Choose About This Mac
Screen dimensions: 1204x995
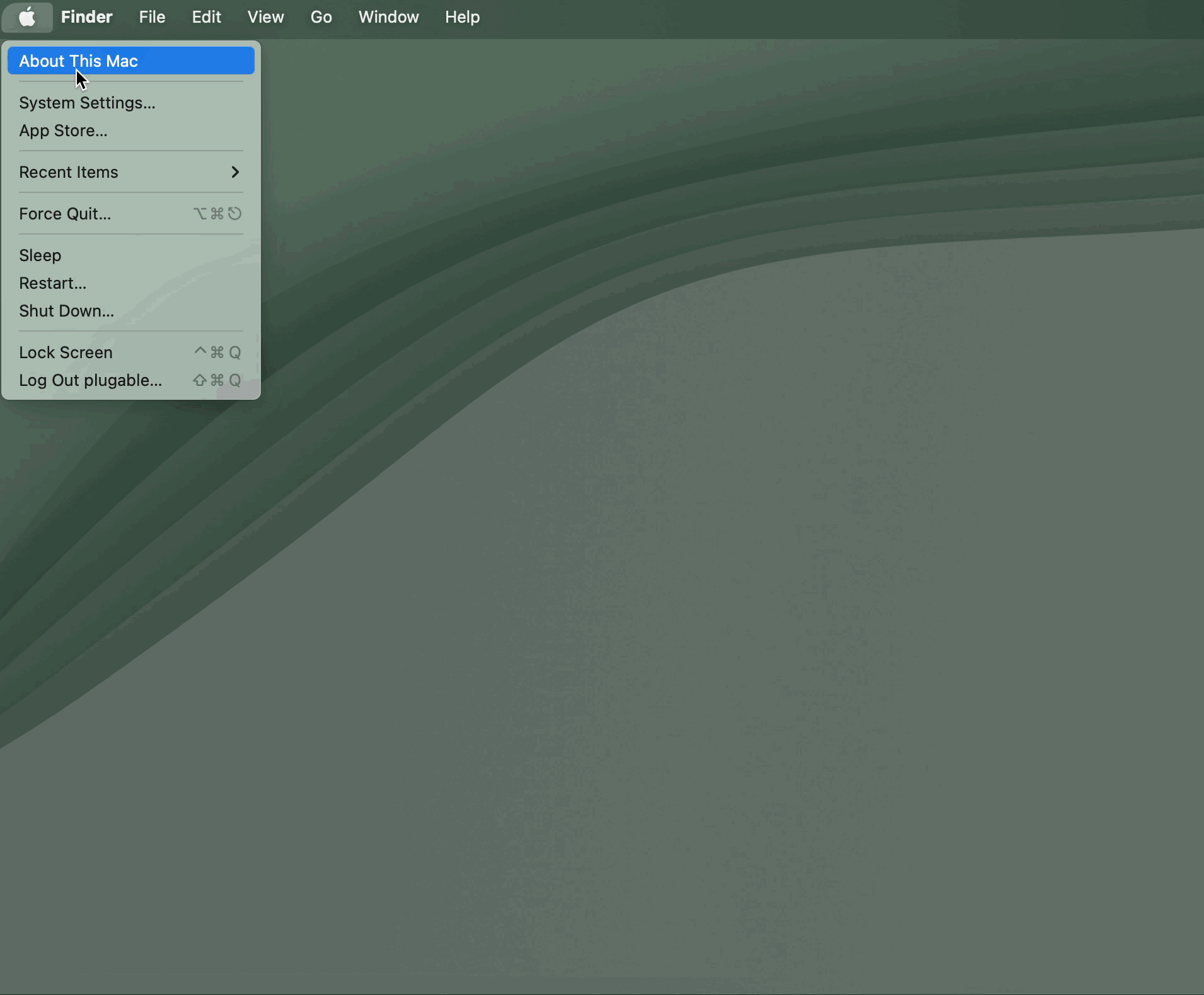click(131, 61)
